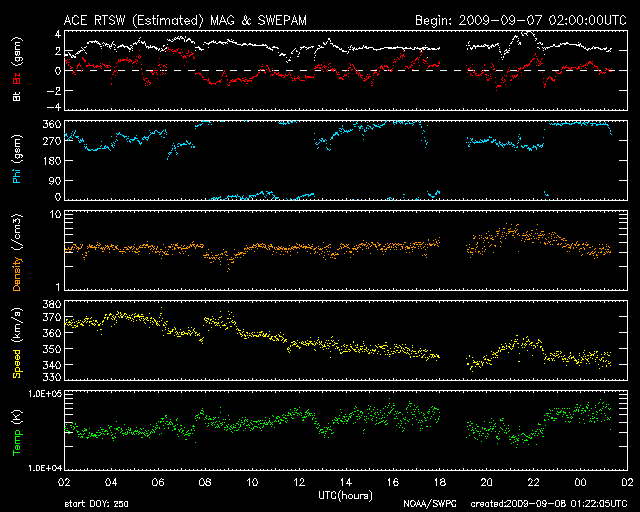
Task: Click the -4 tick on Bt Bz axis
Action: coord(54,107)
